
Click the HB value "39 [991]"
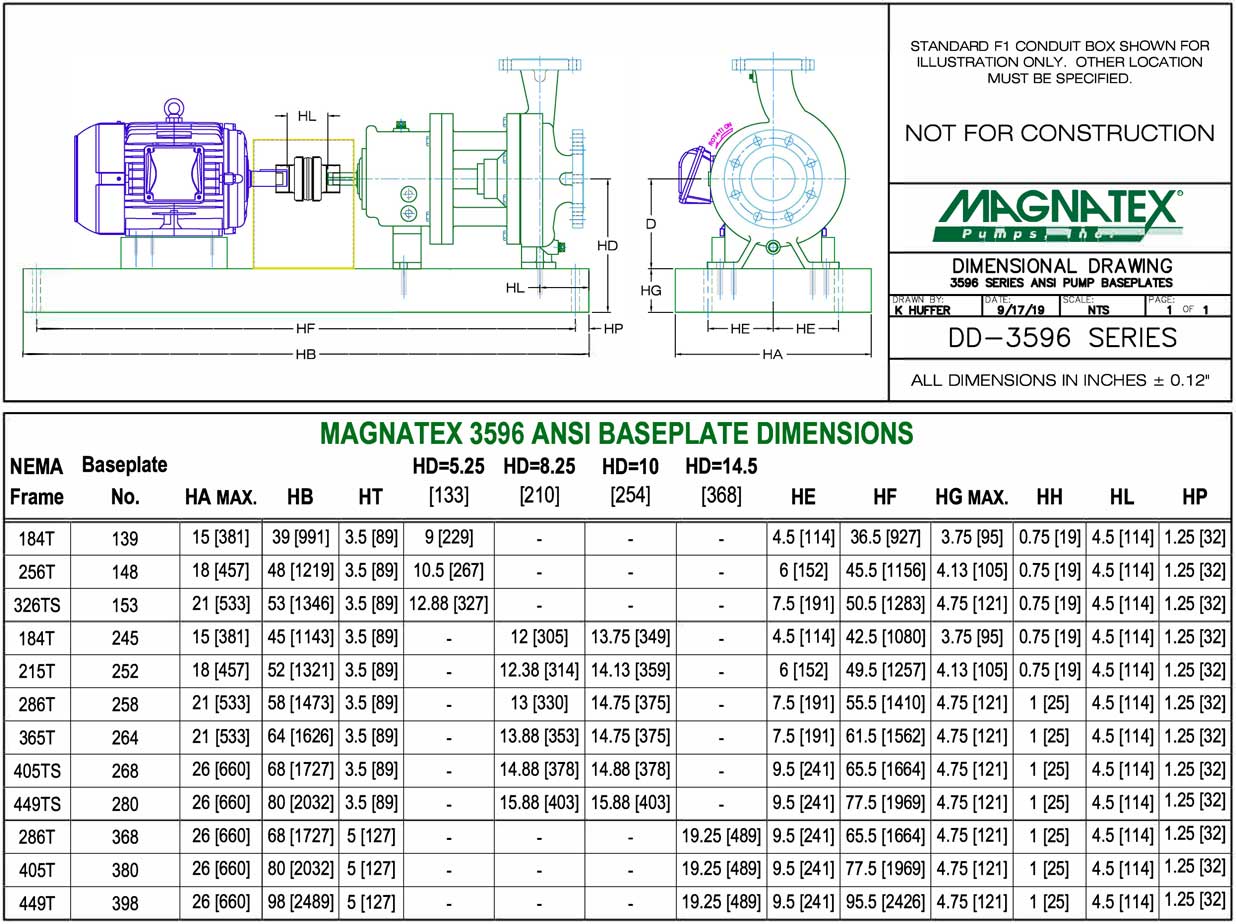301,537
